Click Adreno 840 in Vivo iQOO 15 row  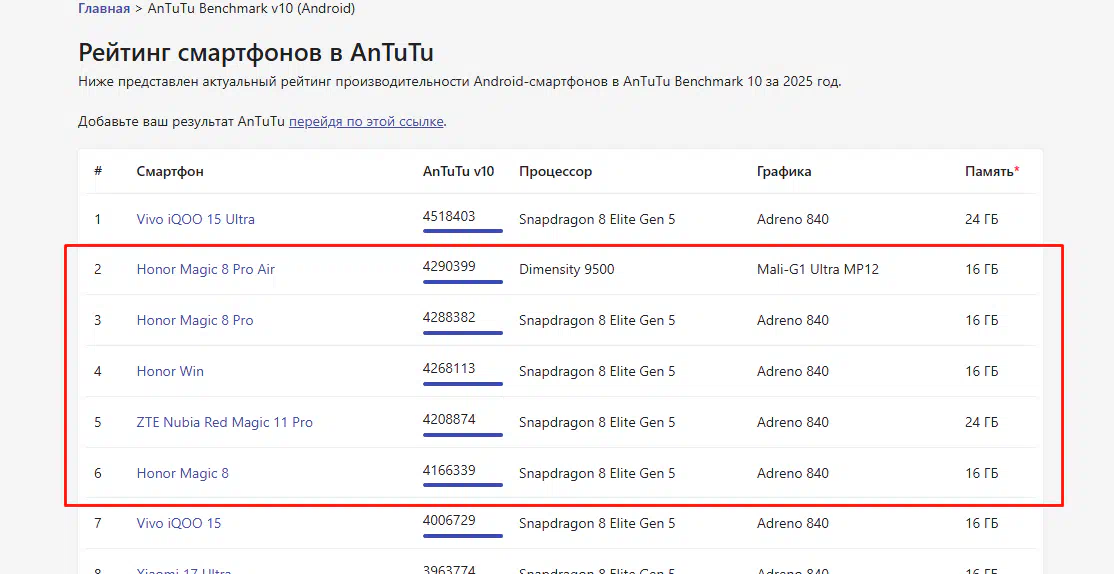pos(793,524)
